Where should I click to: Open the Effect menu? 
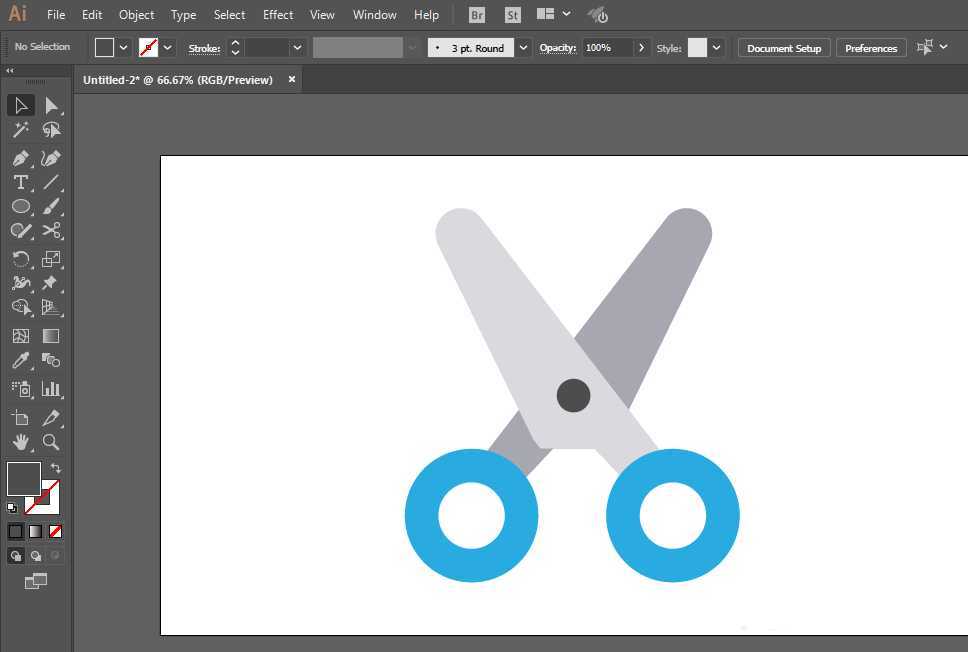coord(278,15)
